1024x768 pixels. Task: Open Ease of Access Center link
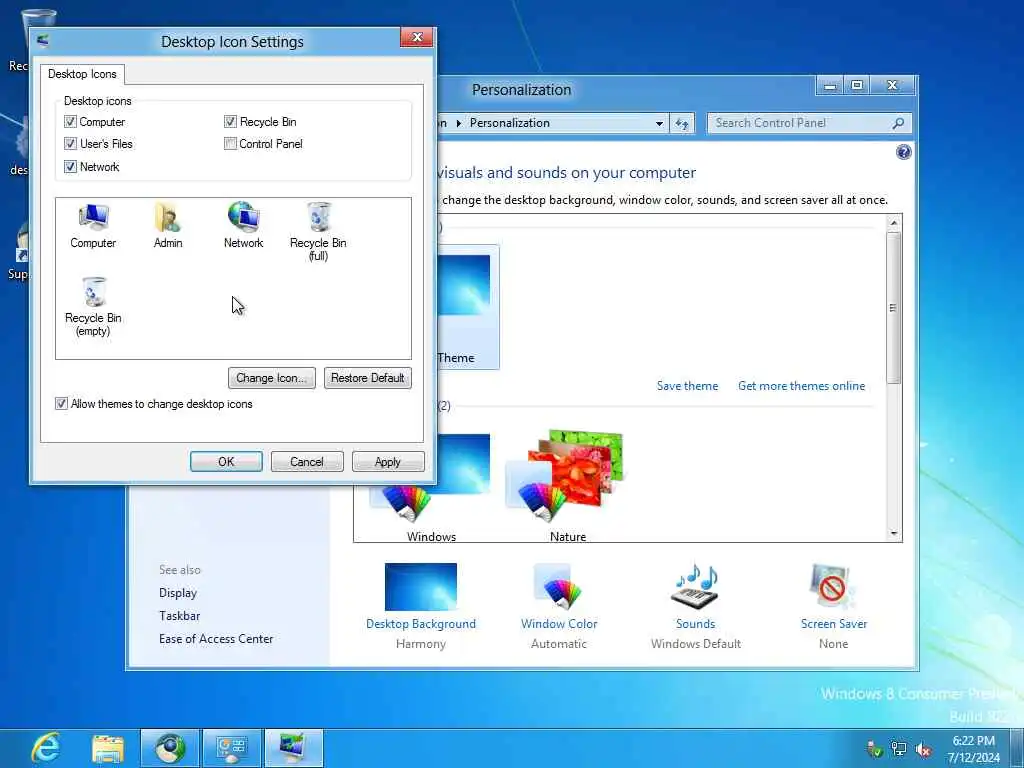[x=216, y=639]
